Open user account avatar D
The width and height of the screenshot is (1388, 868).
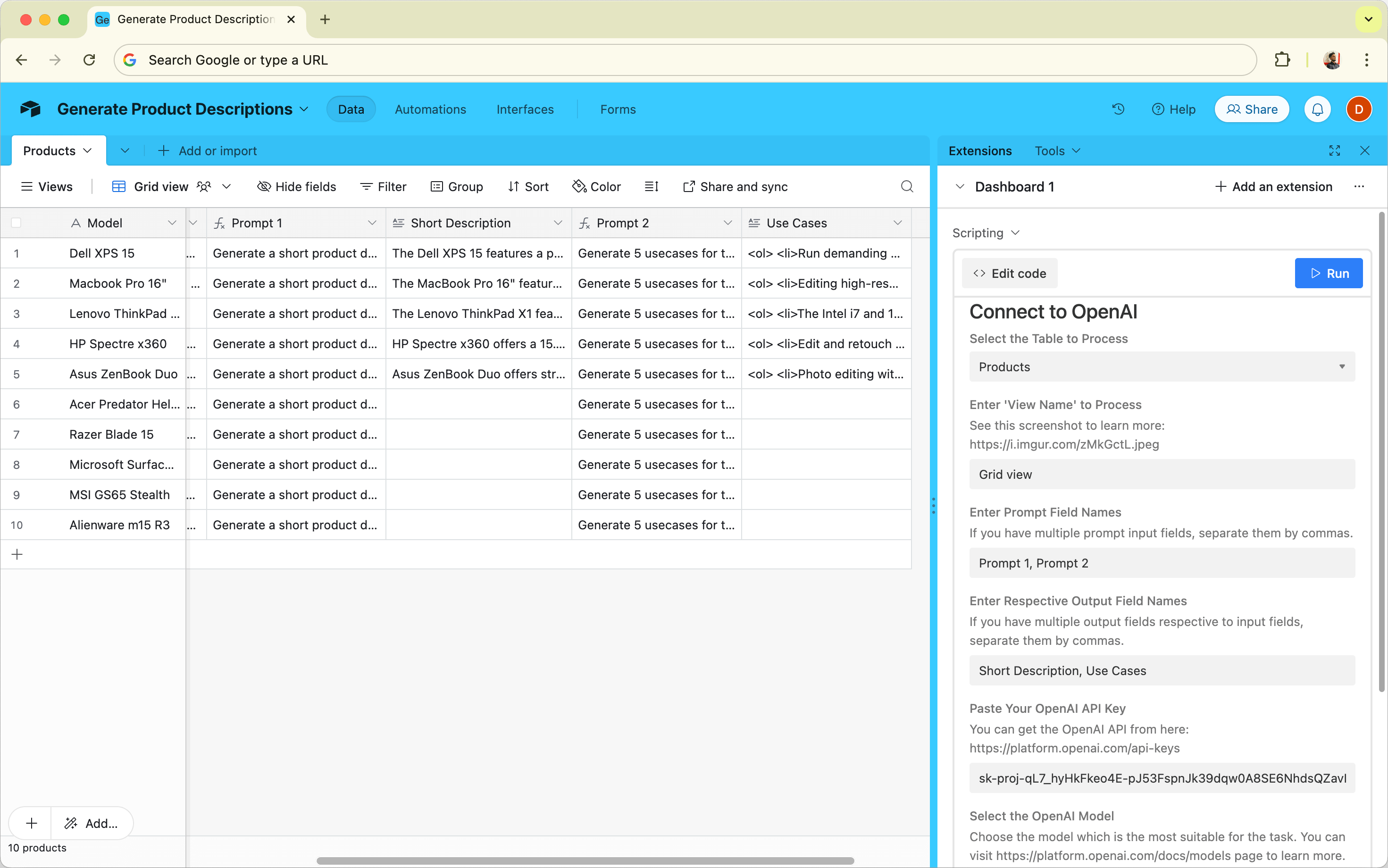[x=1358, y=109]
